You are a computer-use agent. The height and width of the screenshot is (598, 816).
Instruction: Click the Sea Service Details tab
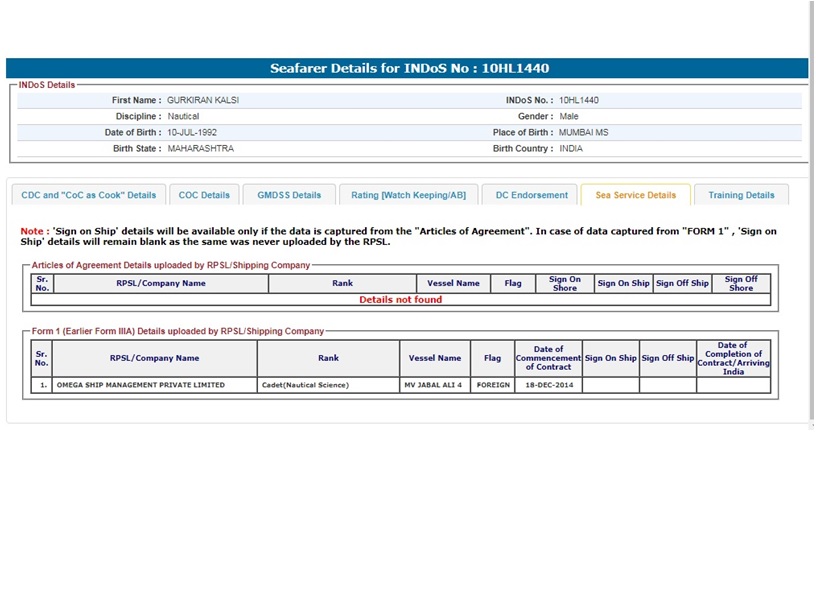[x=636, y=195]
